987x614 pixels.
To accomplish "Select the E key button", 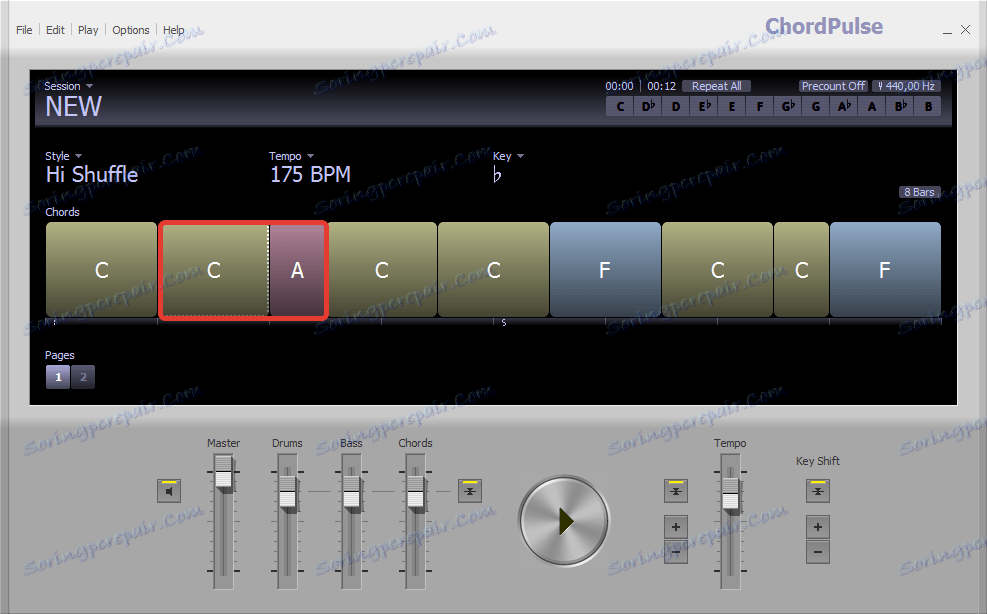I will point(732,106).
